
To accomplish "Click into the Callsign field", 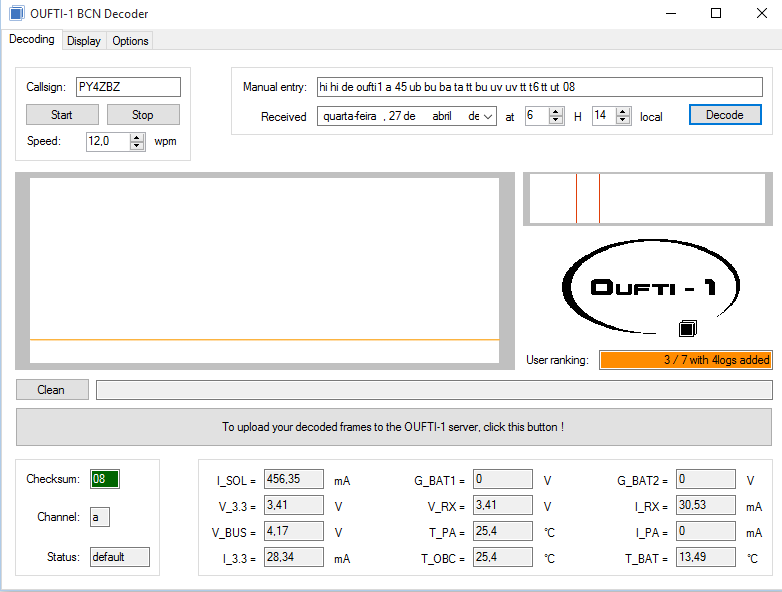I will tap(127, 87).
